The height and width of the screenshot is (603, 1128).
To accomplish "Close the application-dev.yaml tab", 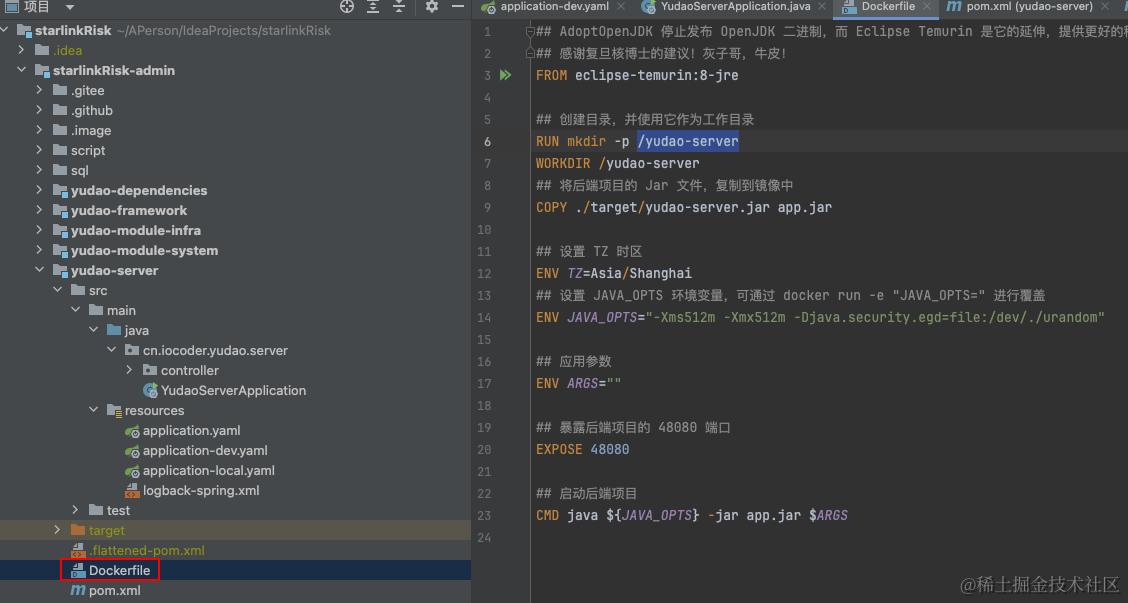I will 621,6.
